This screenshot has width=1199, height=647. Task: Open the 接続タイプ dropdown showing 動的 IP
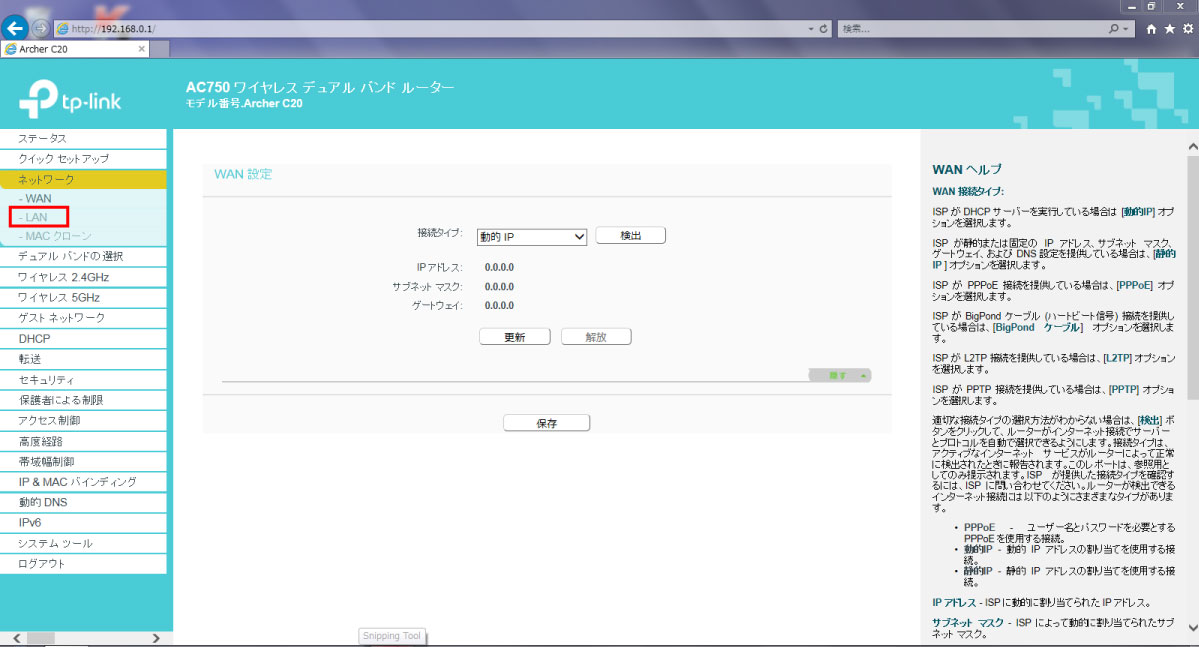[x=531, y=237]
